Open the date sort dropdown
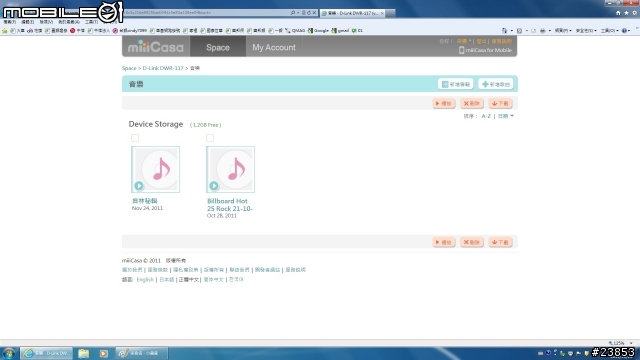 [x=506, y=116]
